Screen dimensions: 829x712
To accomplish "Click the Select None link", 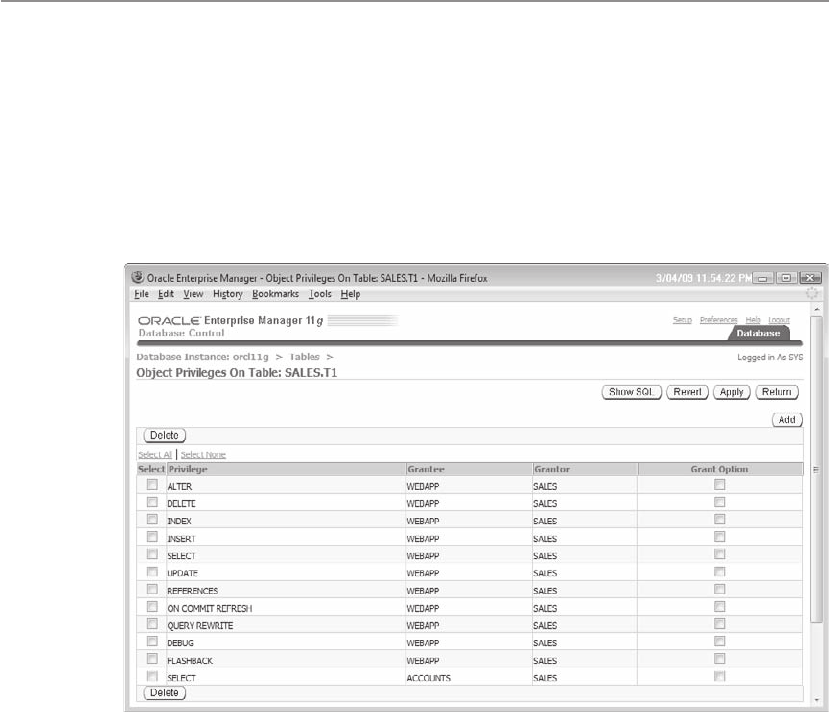I will [x=203, y=455].
